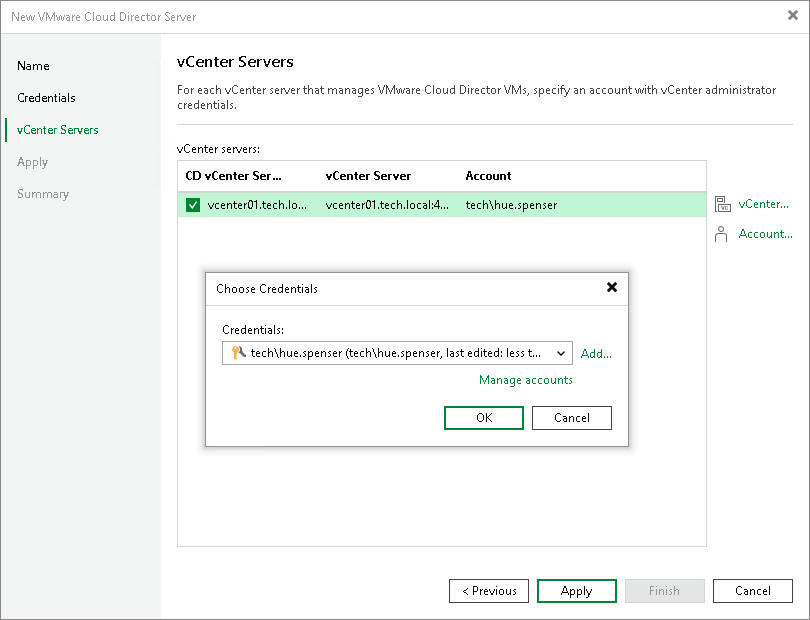Select the tech\hue.spenser account cell
Viewport: 810px width, 620px height.
(511, 205)
